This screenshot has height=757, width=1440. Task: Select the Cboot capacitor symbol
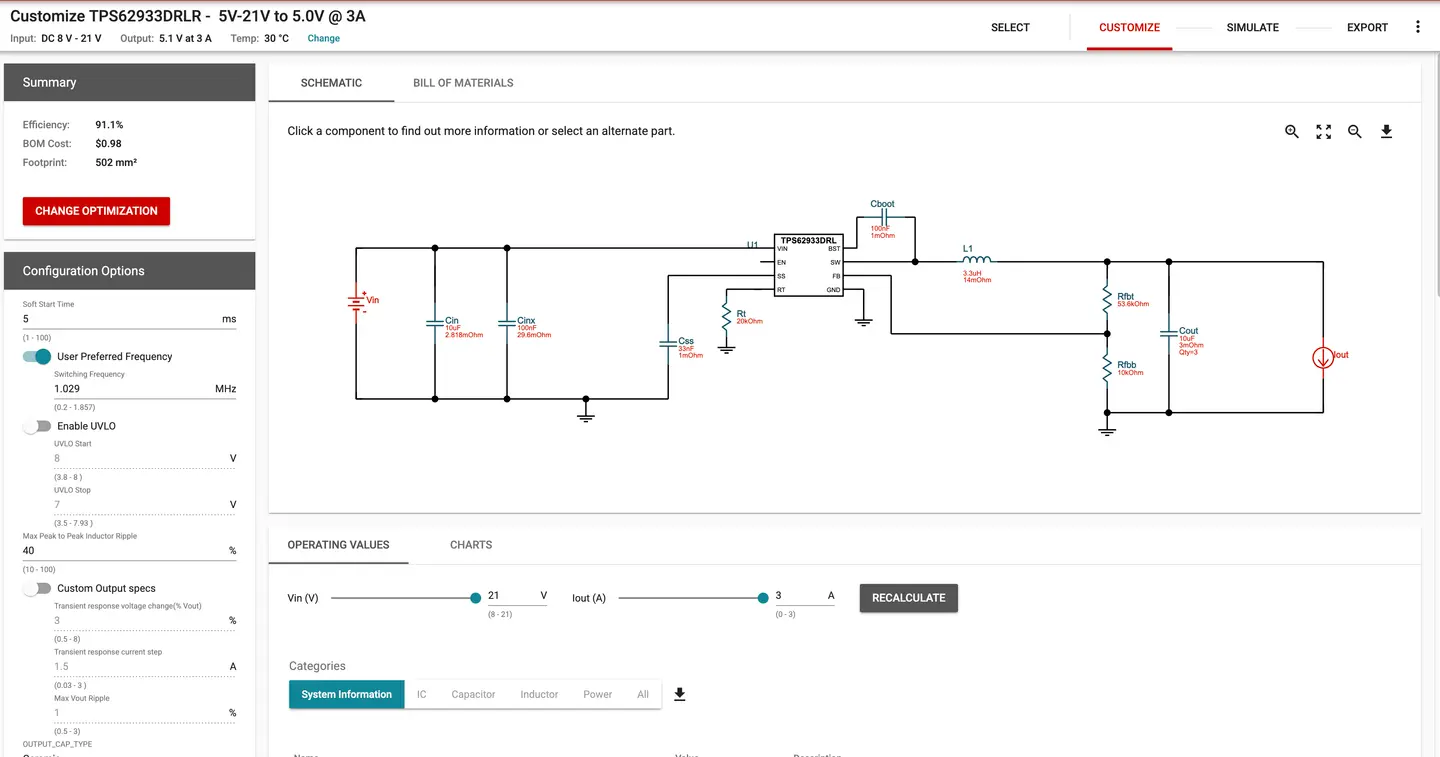883,217
